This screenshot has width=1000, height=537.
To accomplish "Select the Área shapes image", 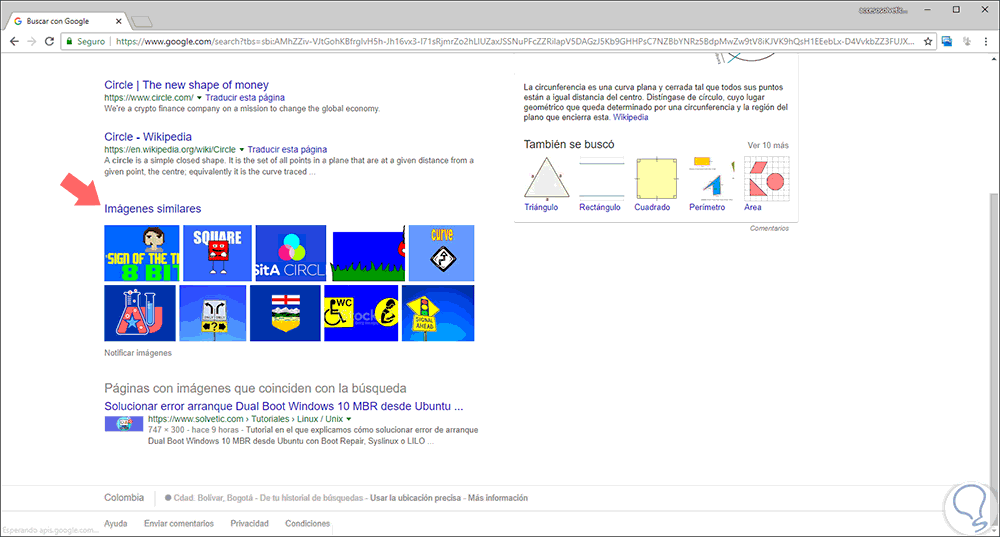I will click(767, 178).
